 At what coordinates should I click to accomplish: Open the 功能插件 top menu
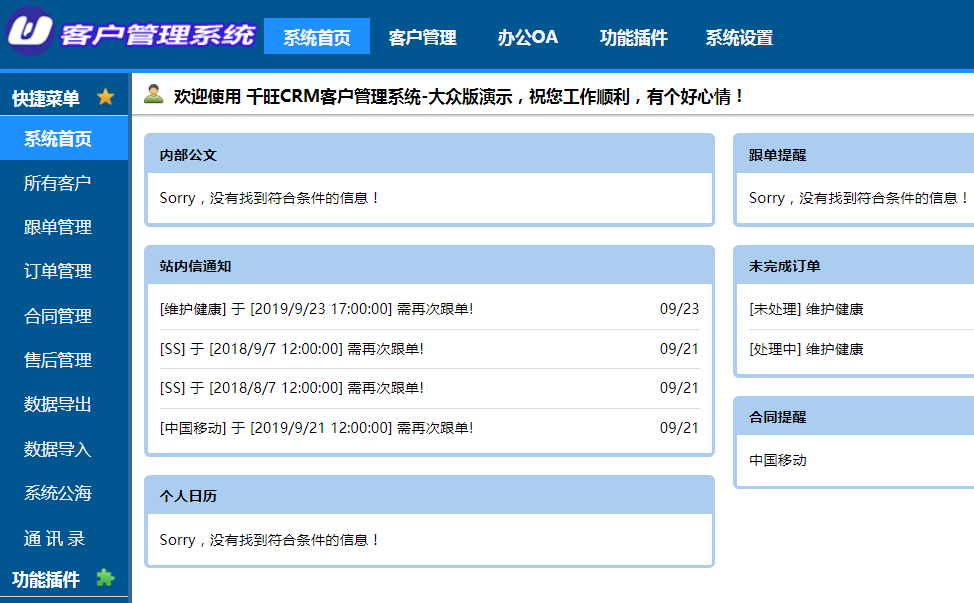pos(633,38)
